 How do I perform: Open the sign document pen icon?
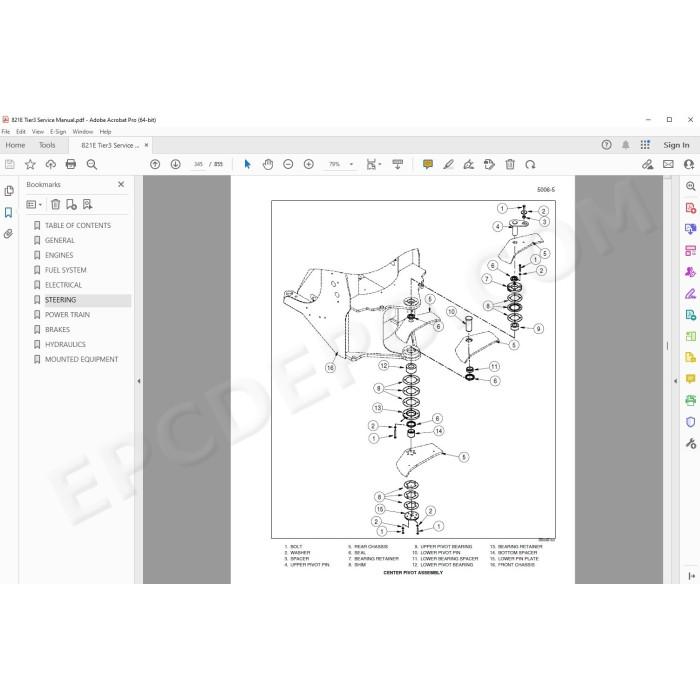coord(469,165)
